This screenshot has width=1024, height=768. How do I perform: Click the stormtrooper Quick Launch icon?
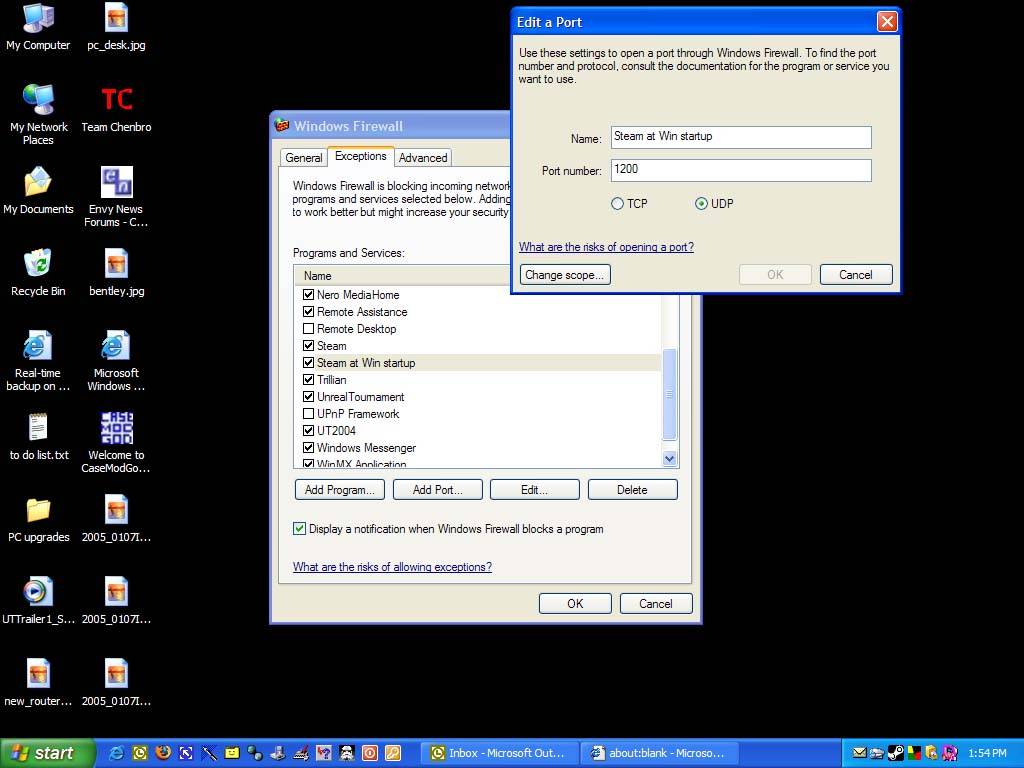point(347,753)
